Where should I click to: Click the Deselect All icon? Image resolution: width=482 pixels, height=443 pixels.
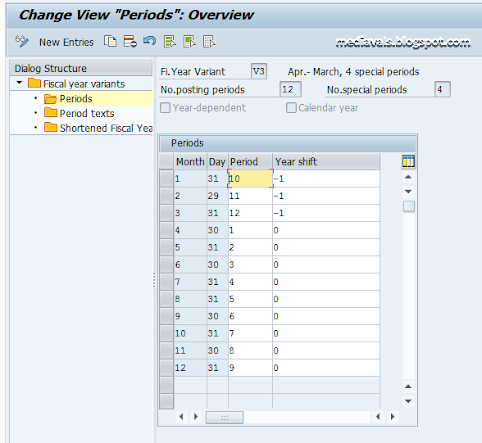point(209,41)
